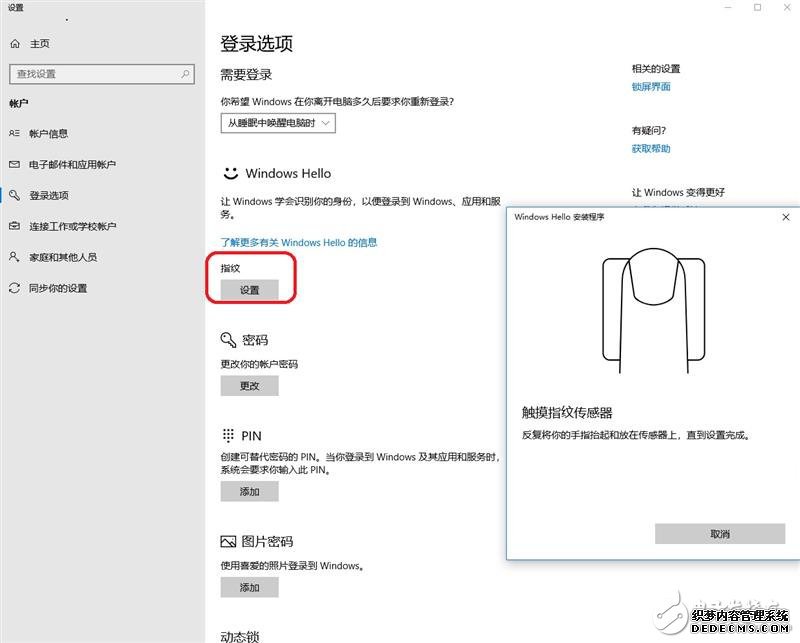Go to 同步你的设置 page

point(58,288)
